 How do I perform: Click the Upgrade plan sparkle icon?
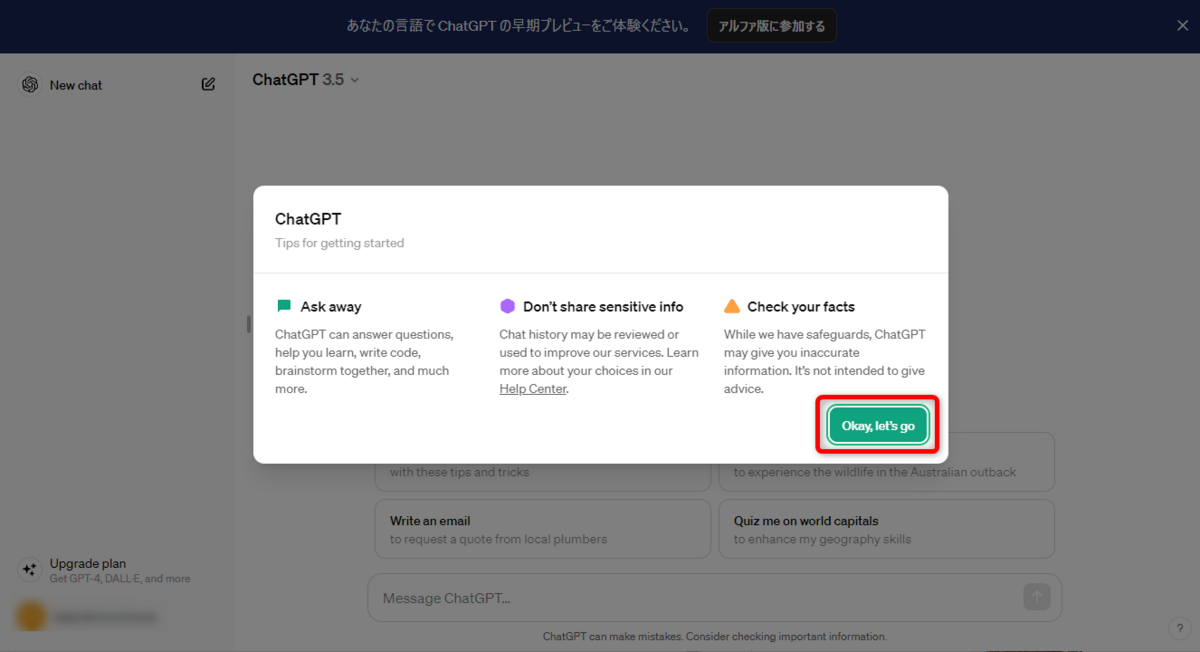[x=30, y=570]
